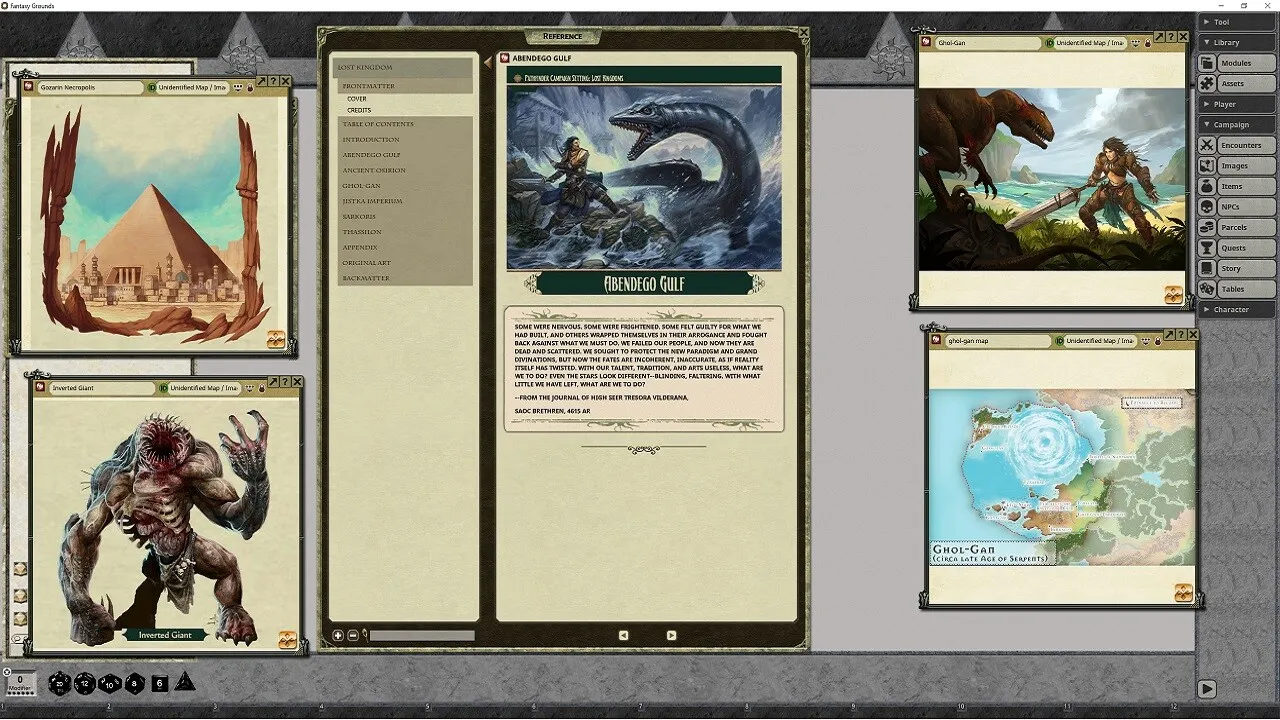Toggle ID button on Inverted Giant window

point(162,388)
